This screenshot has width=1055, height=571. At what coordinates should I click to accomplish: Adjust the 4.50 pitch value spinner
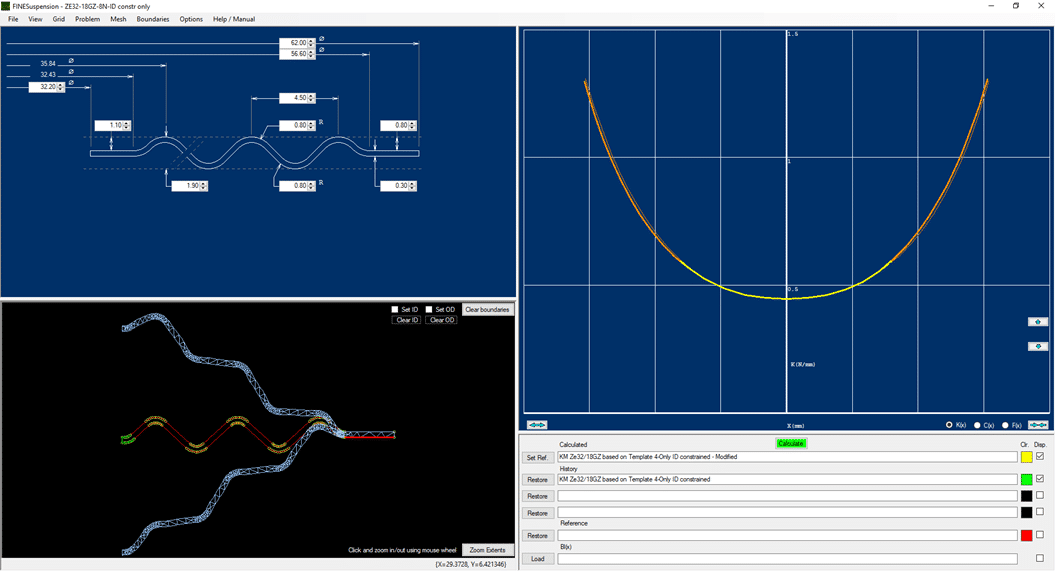tap(311, 98)
